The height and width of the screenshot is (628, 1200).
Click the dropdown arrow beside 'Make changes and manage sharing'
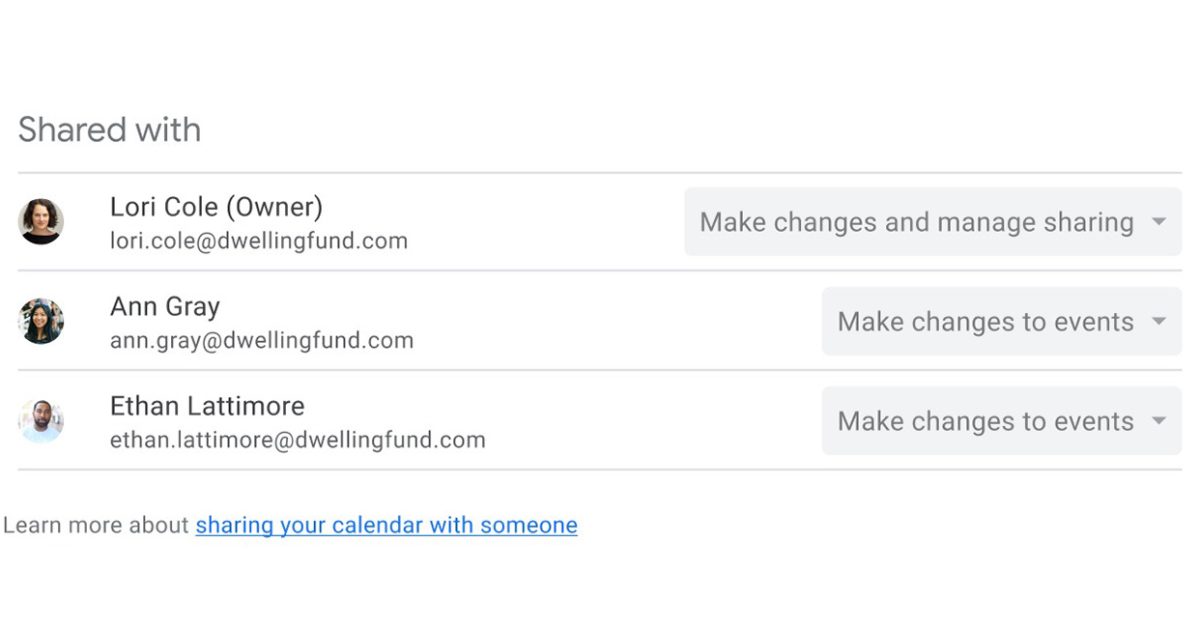point(1157,222)
